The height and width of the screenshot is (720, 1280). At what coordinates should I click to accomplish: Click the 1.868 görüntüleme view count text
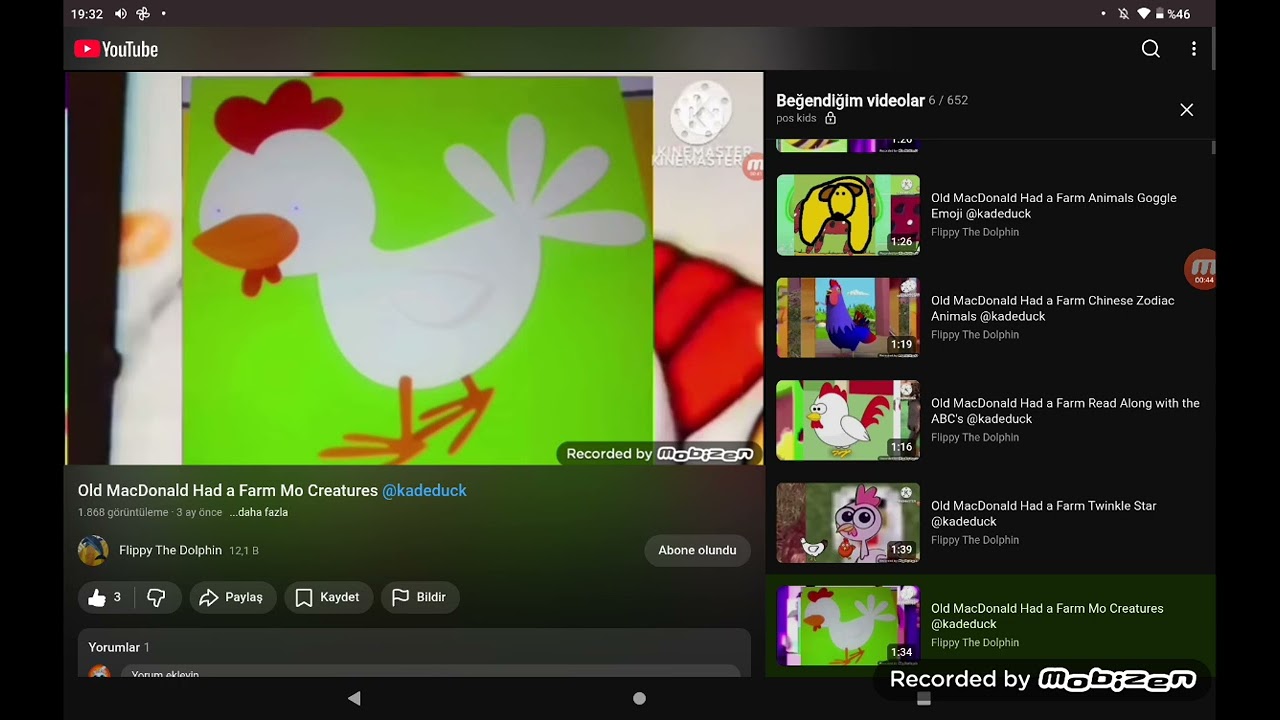pos(123,512)
